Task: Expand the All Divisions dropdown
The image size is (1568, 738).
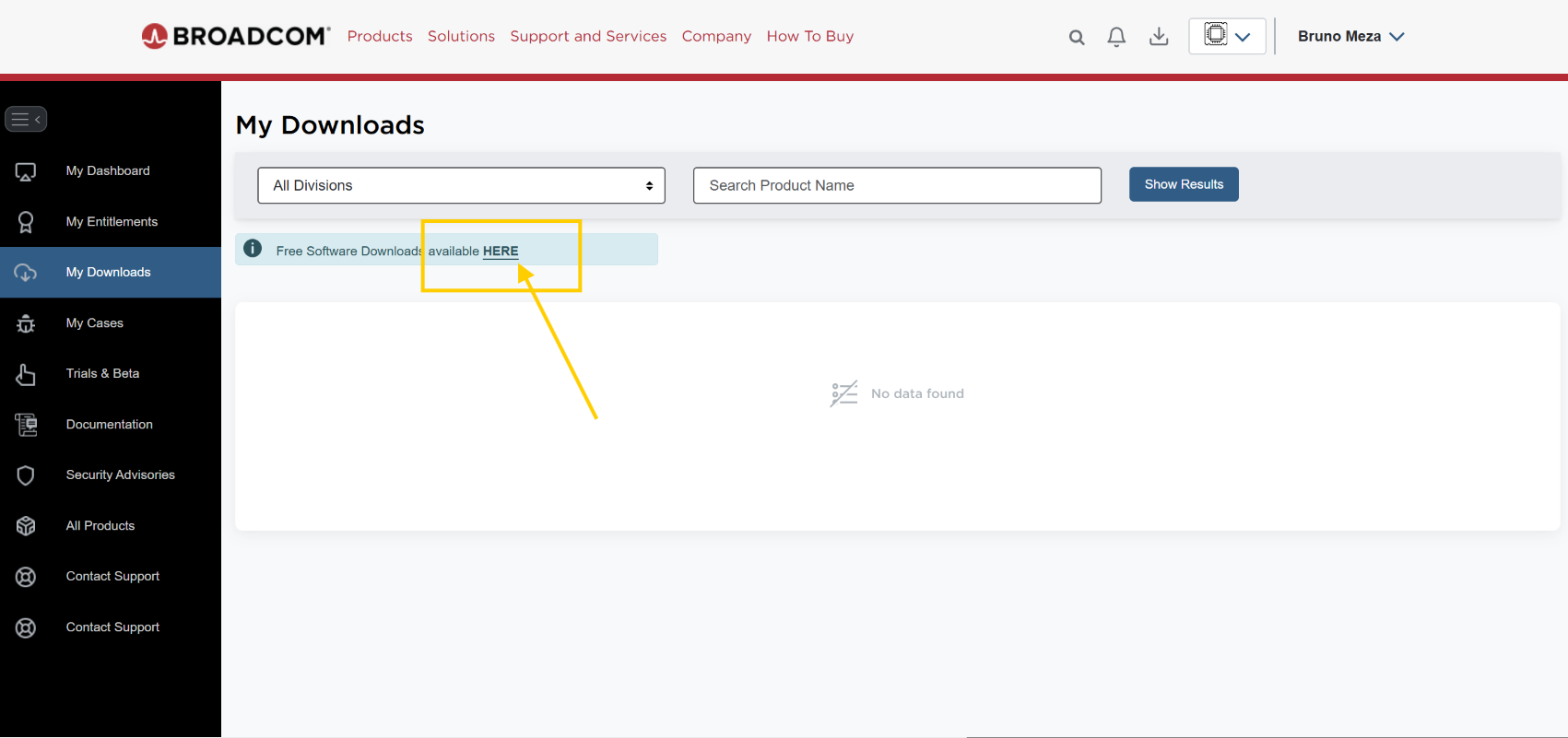Action: [x=461, y=185]
